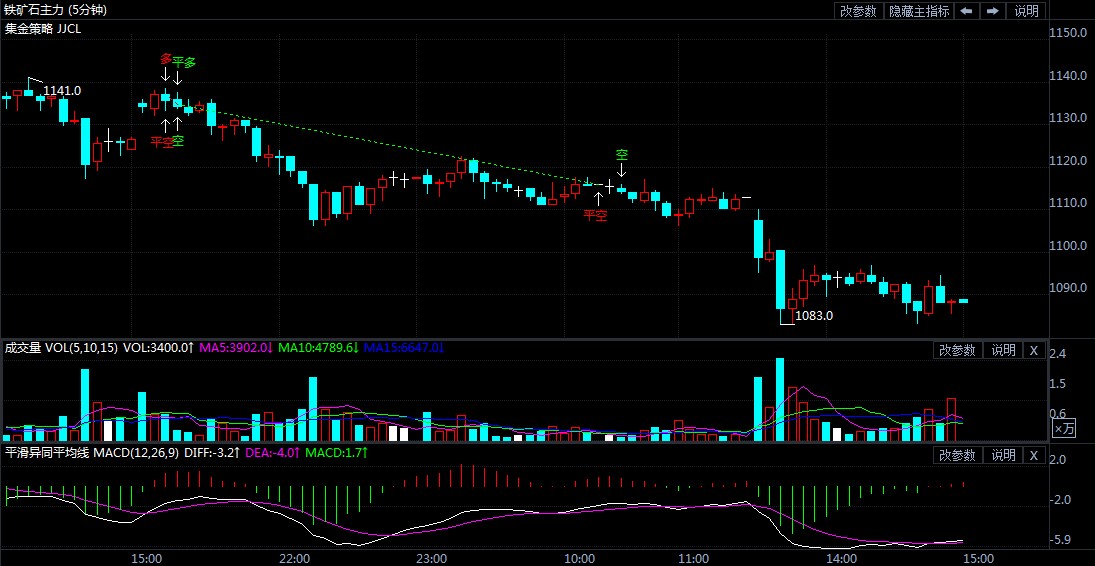Open 改参数 for the main chart
Screen dimensions: 1095x566
858,10
